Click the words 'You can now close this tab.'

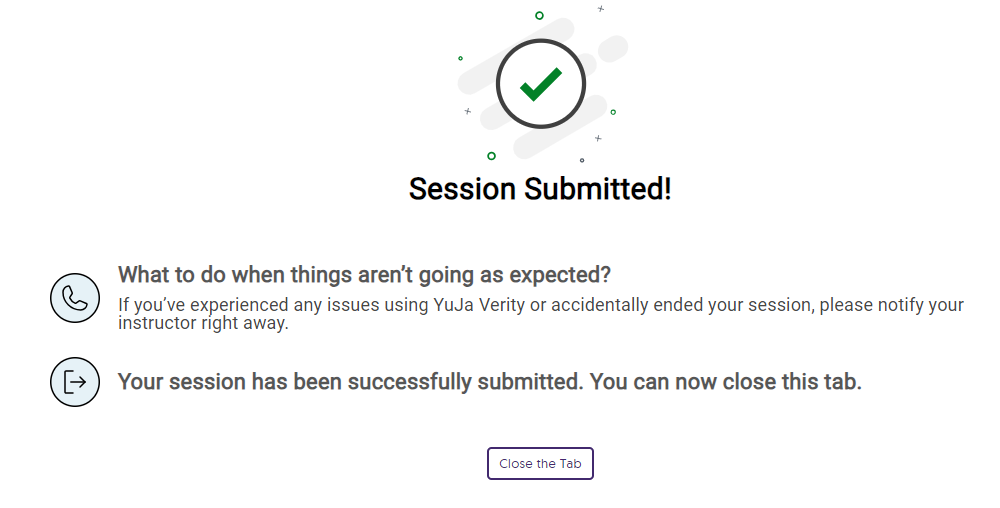pos(726,382)
